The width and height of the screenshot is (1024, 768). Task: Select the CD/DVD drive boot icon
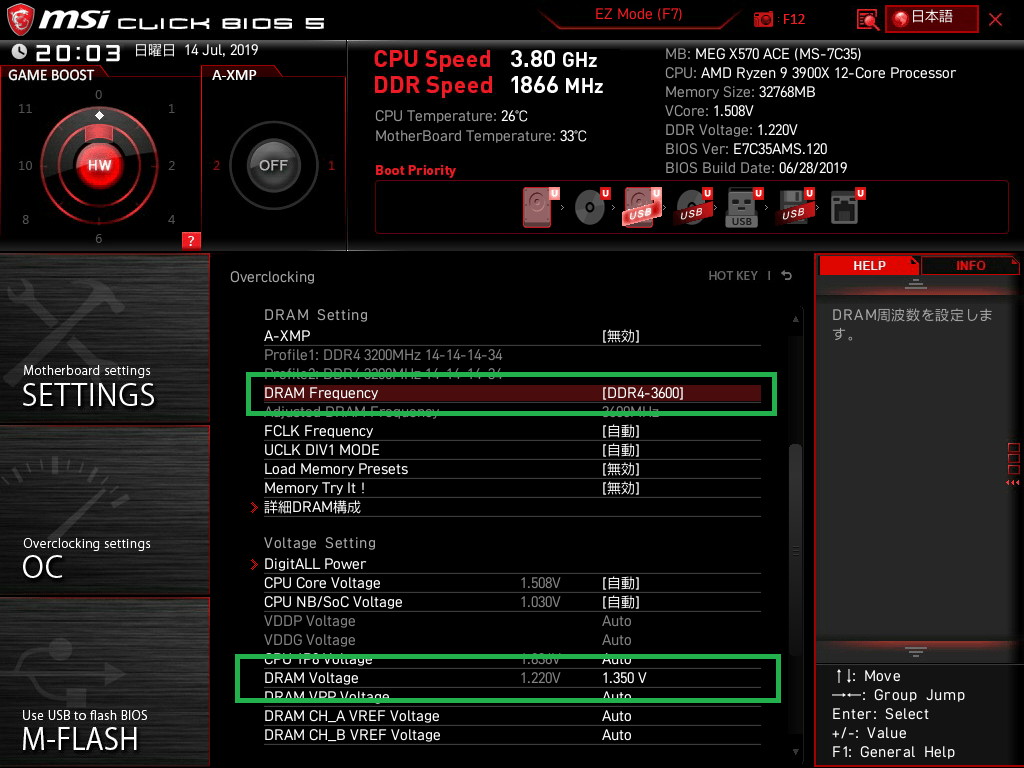tap(592, 207)
